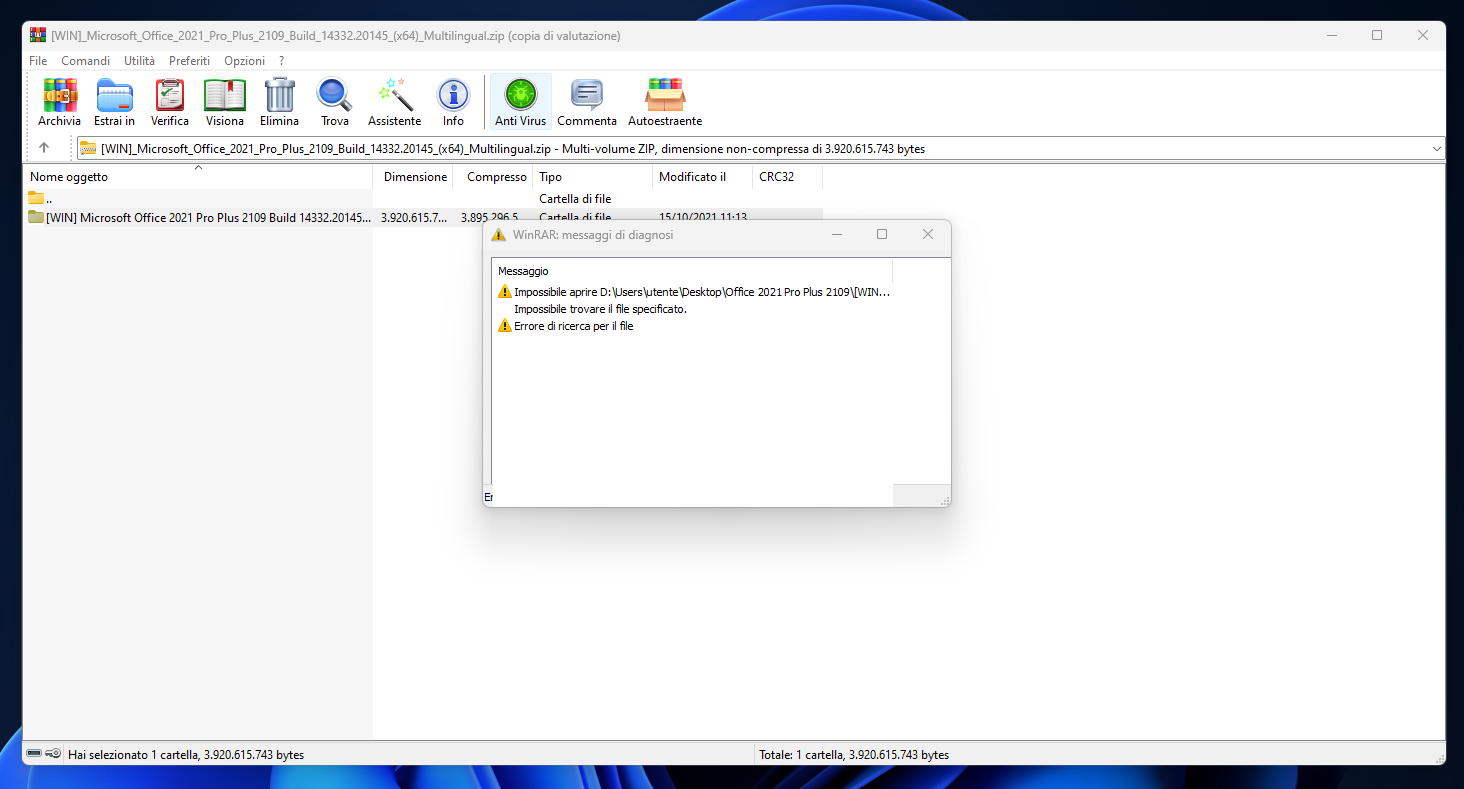Click 'Hai selezionato 1 cartella' status text
The height and width of the screenshot is (789, 1464).
click(186, 755)
